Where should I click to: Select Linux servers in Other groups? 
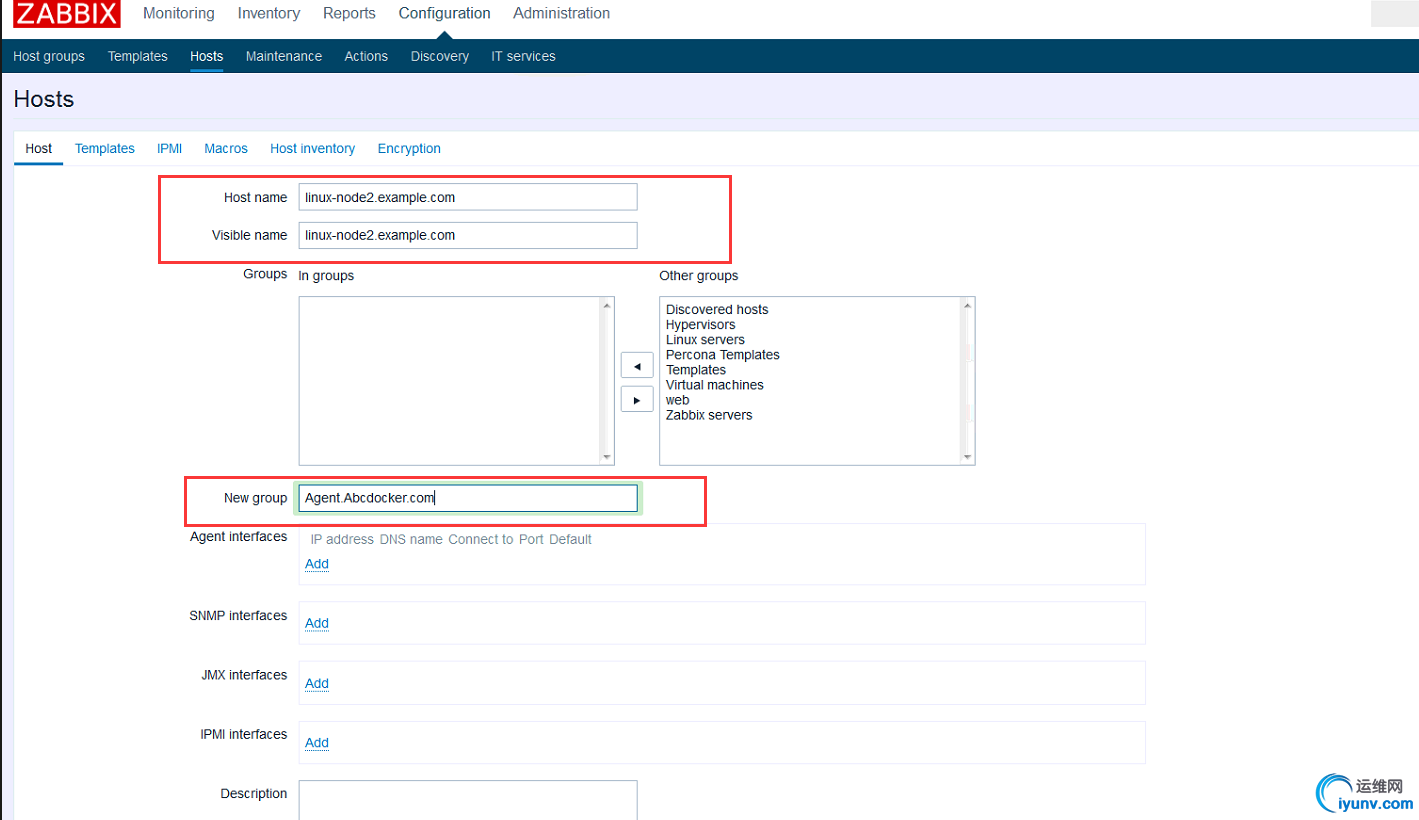(705, 340)
